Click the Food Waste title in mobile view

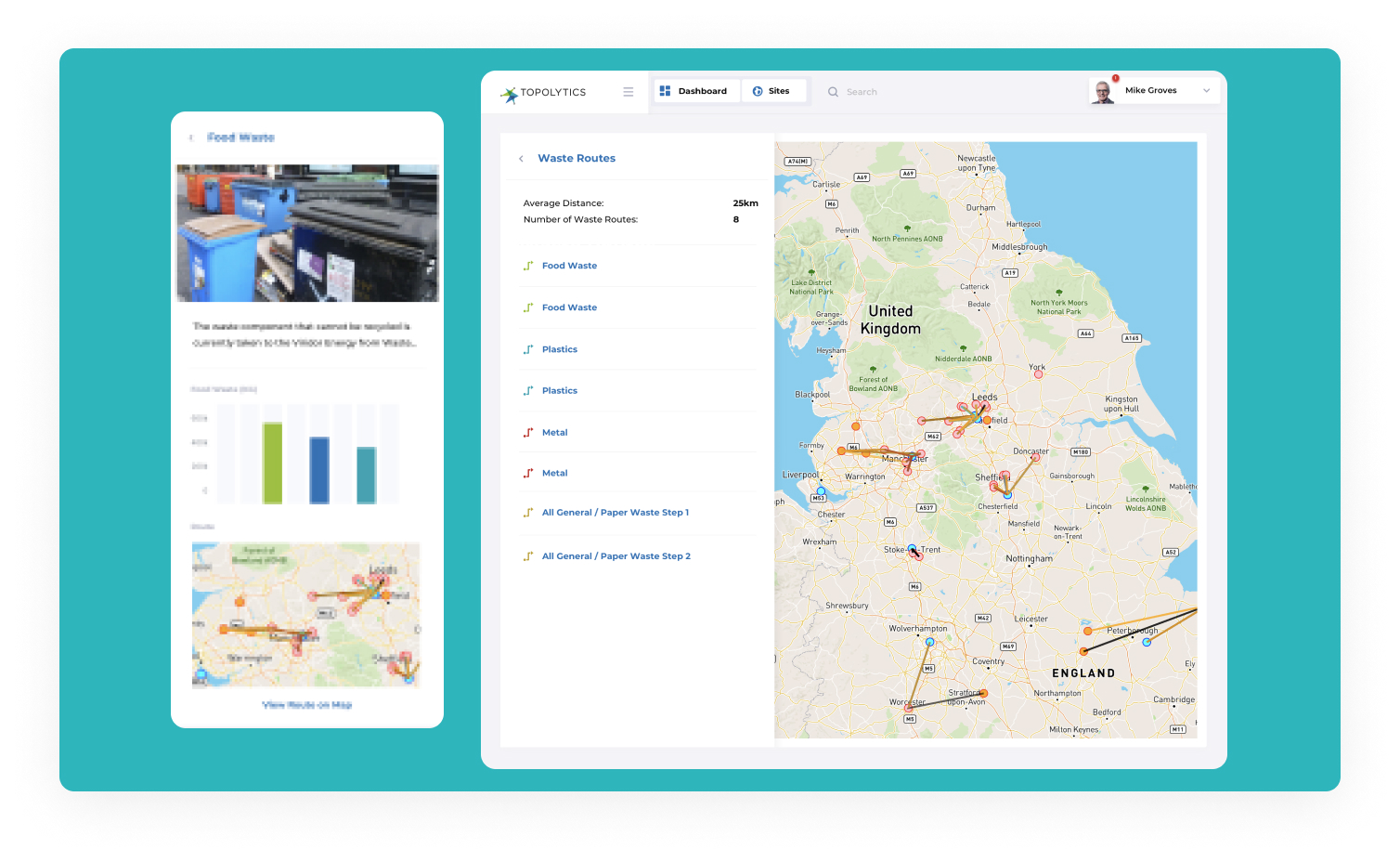[240, 137]
